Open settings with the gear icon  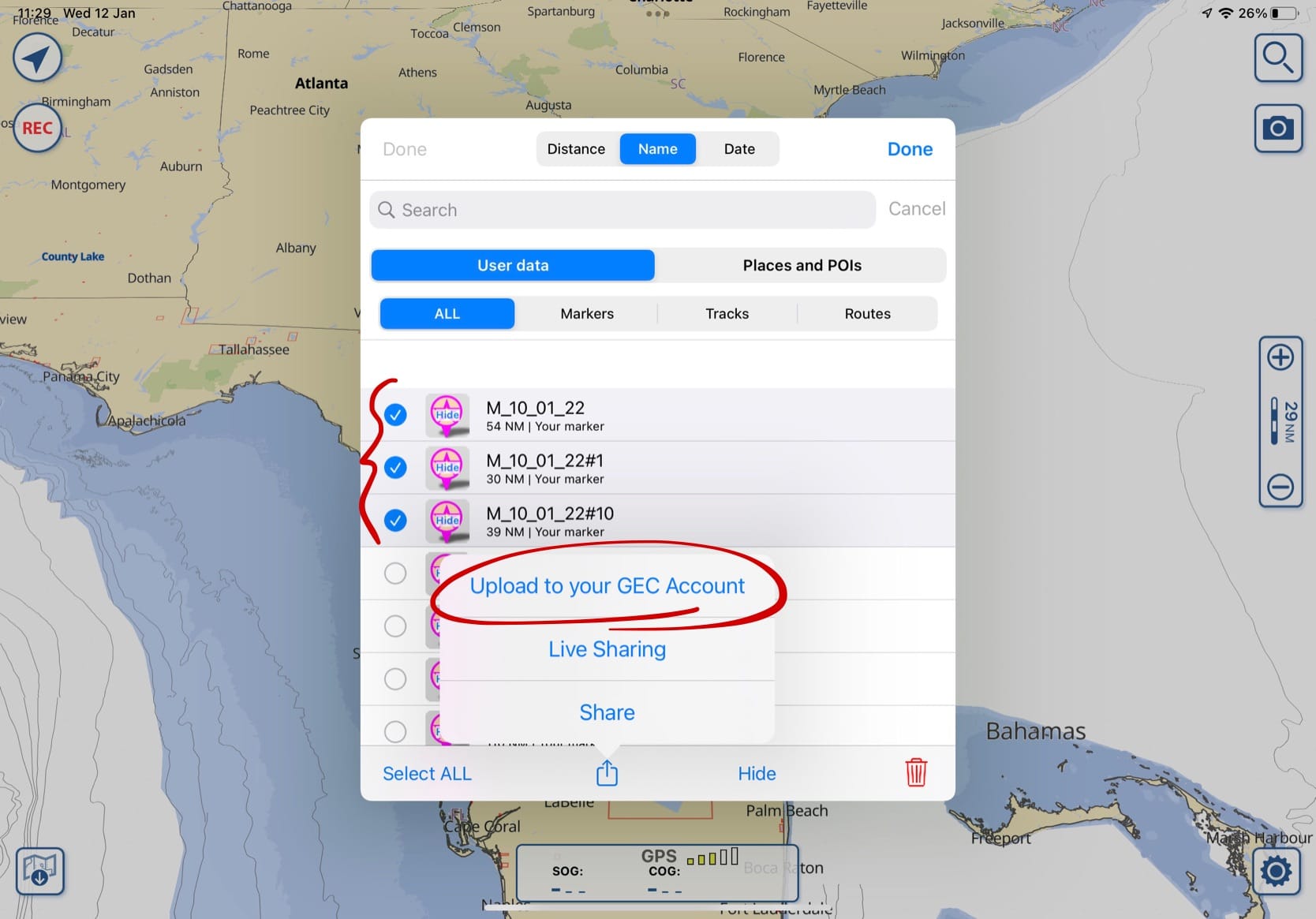click(x=1275, y=872)
